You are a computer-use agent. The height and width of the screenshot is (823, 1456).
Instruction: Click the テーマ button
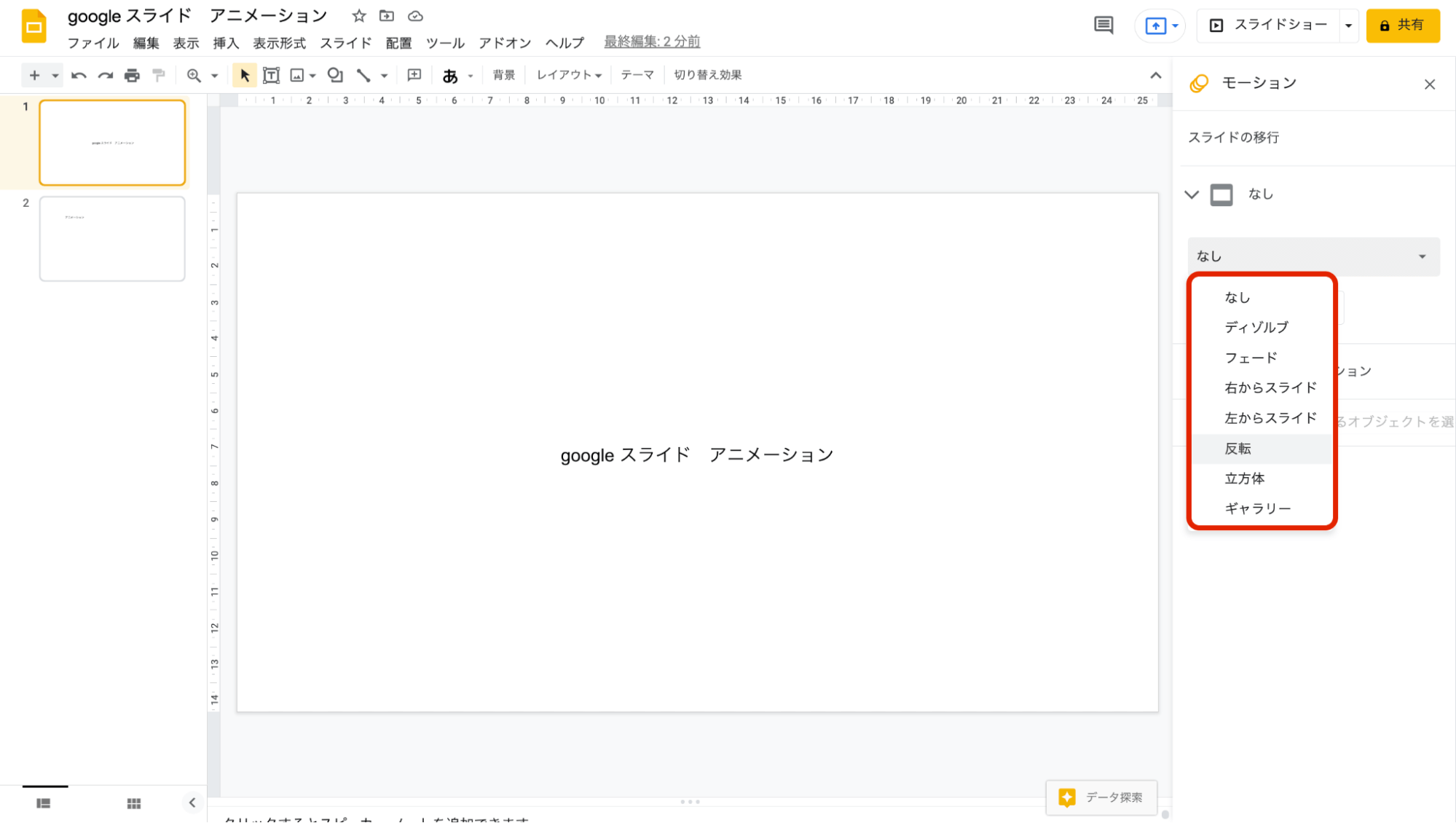(x=637, y=75)
